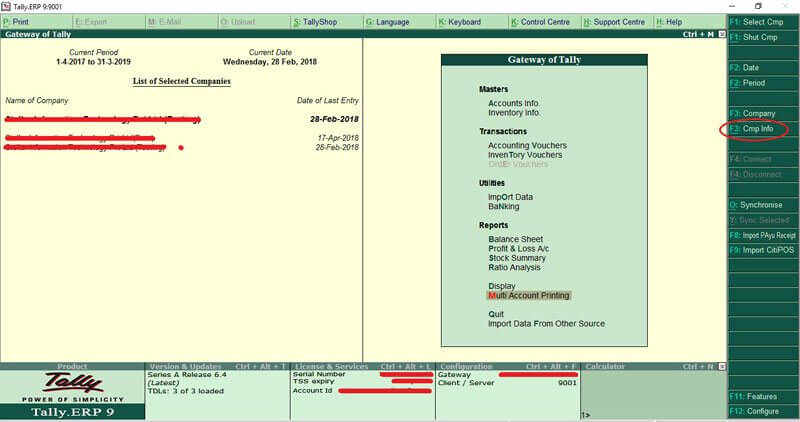The image size is (800, 422).
Task: Click F2: Date button
Action: (x=763, y=67)
